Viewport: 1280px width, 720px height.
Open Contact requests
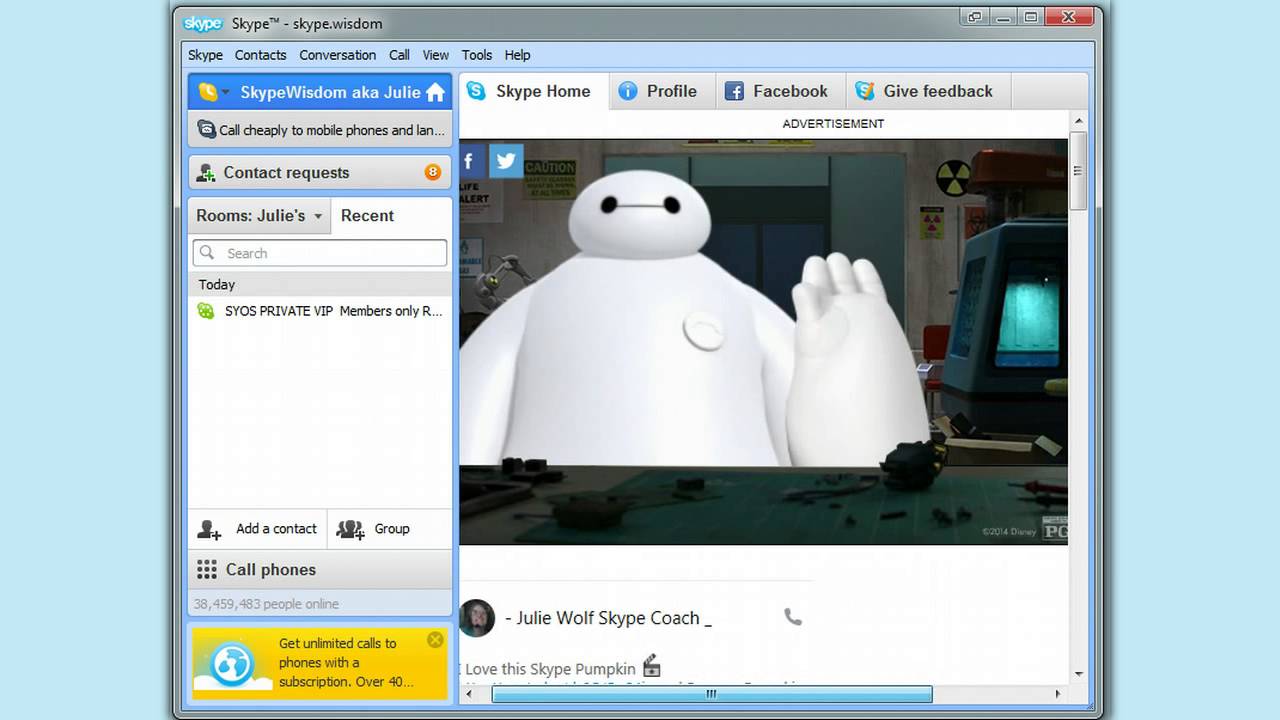320,172
